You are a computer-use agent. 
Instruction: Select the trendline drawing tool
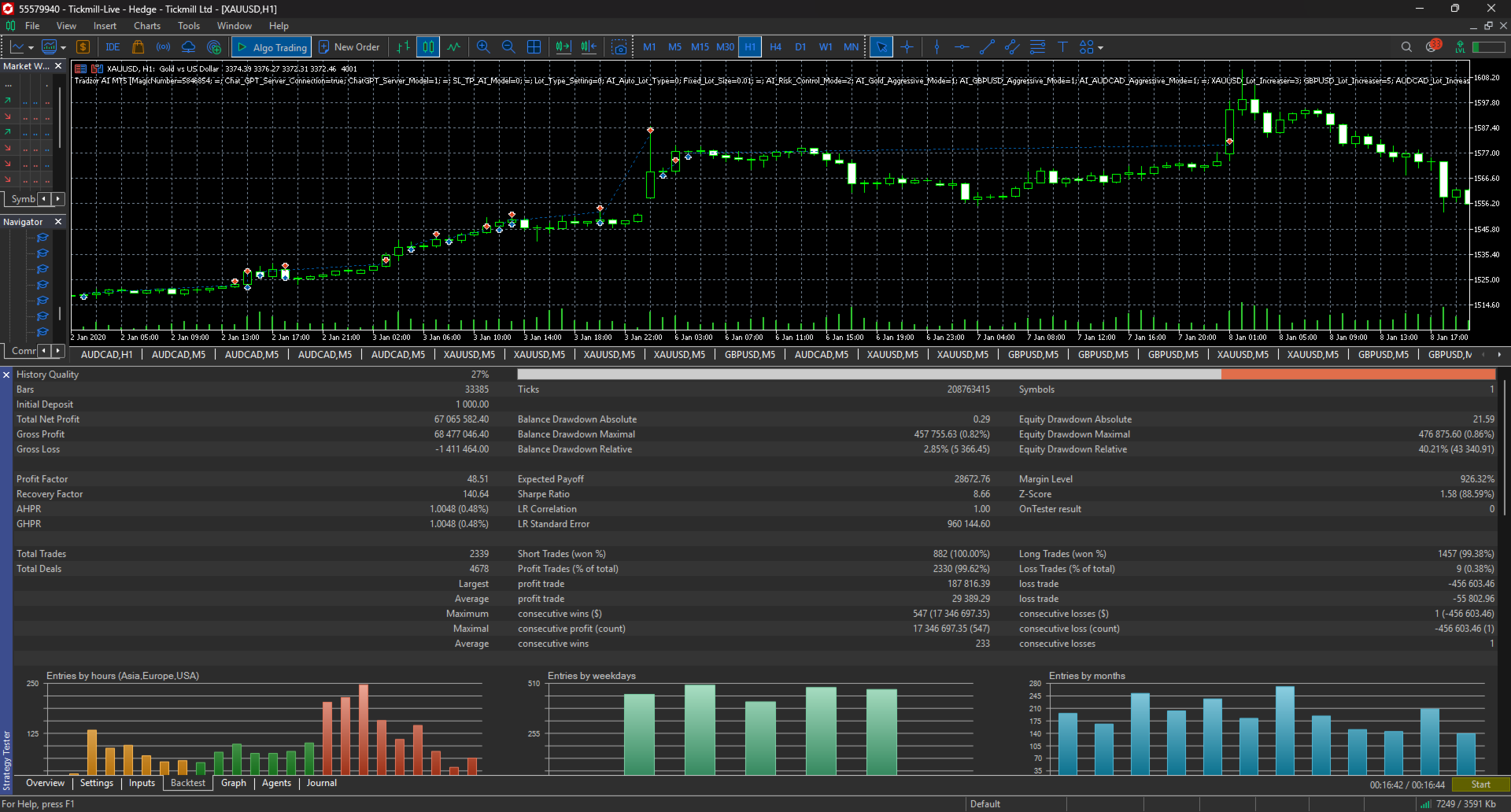[987, 47]
